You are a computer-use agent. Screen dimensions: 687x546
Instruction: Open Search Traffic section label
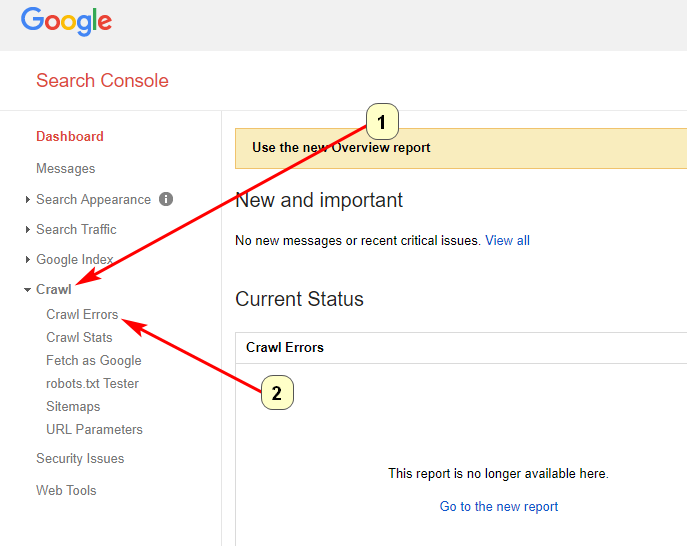[76, 229]
